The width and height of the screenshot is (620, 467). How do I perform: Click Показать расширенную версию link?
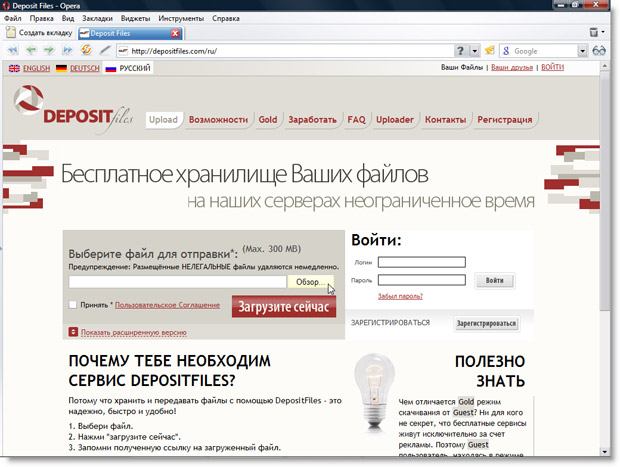134,333
